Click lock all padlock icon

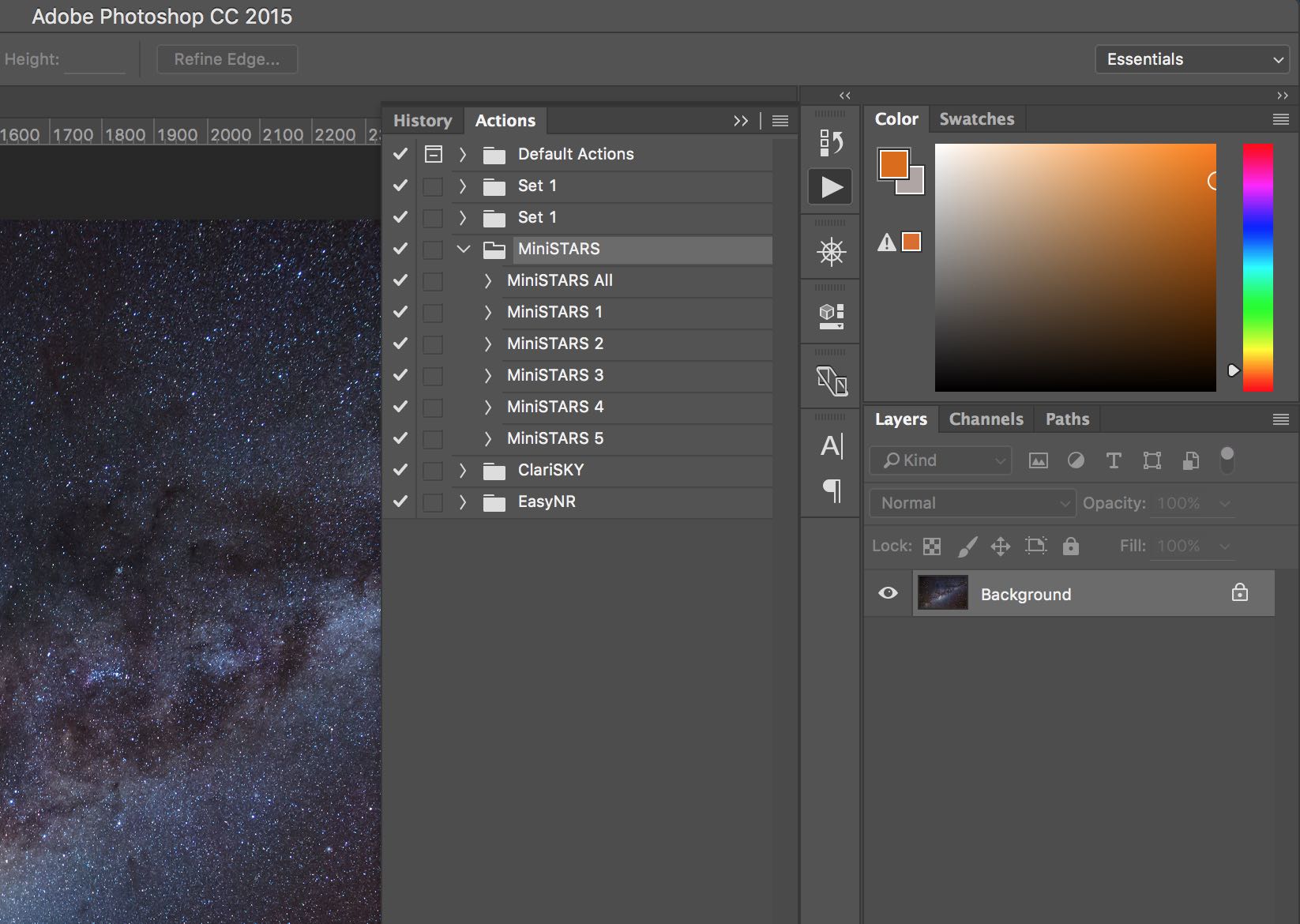coord(1071,546)
